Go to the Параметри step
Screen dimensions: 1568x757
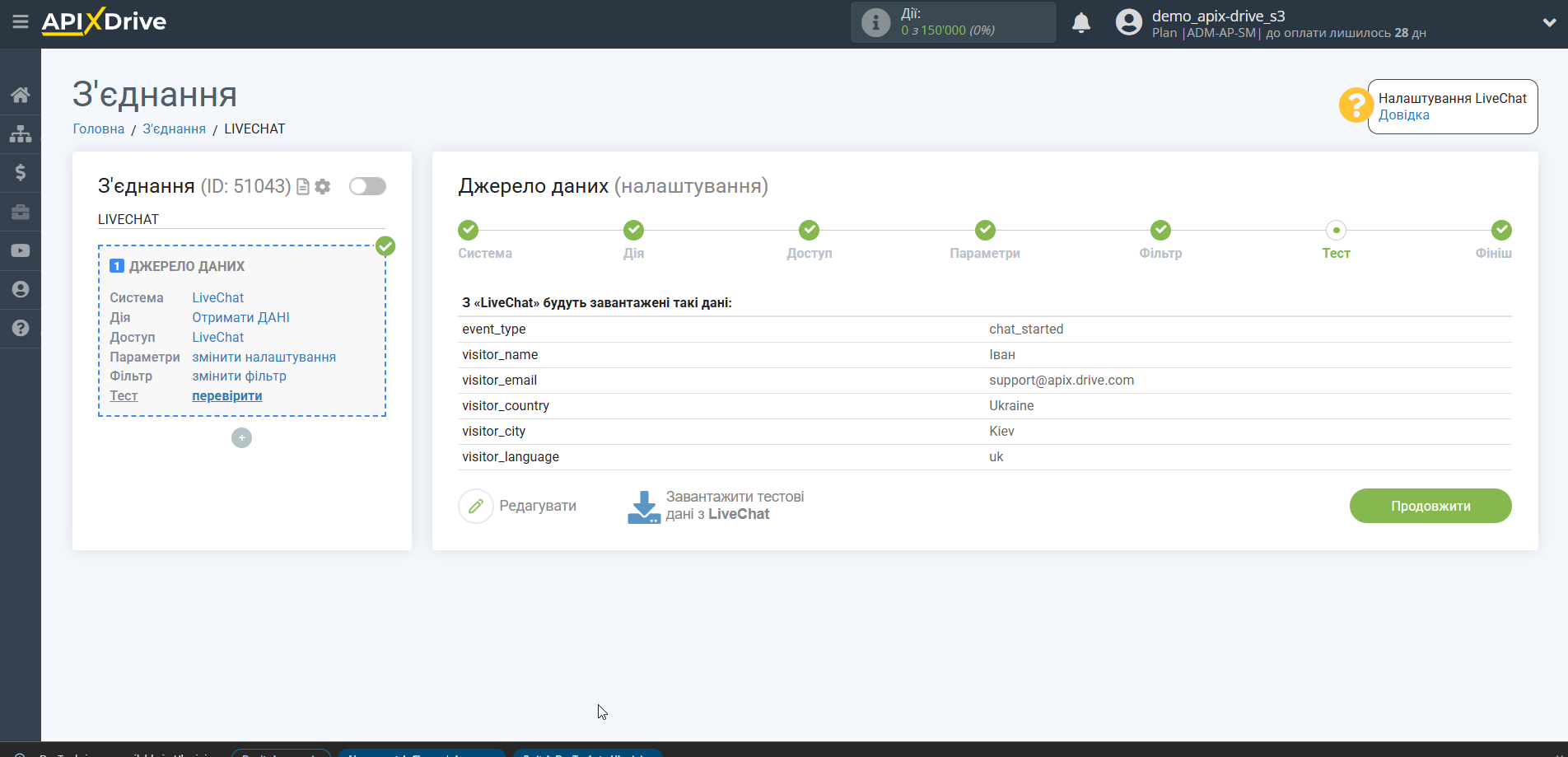click(x=985, y=230)
